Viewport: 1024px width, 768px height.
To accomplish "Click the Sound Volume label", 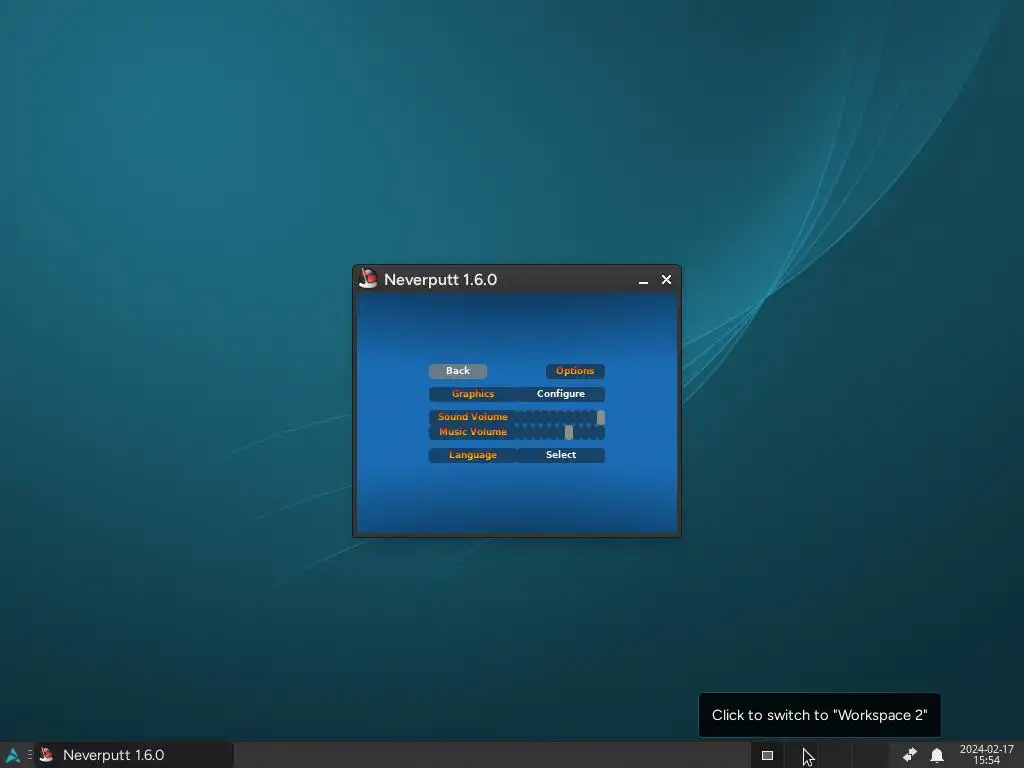I will 473,417.
